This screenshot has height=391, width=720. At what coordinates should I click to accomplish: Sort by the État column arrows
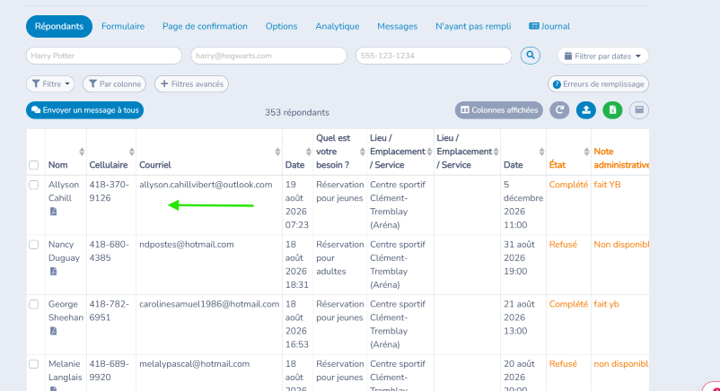tap(586, 151)
